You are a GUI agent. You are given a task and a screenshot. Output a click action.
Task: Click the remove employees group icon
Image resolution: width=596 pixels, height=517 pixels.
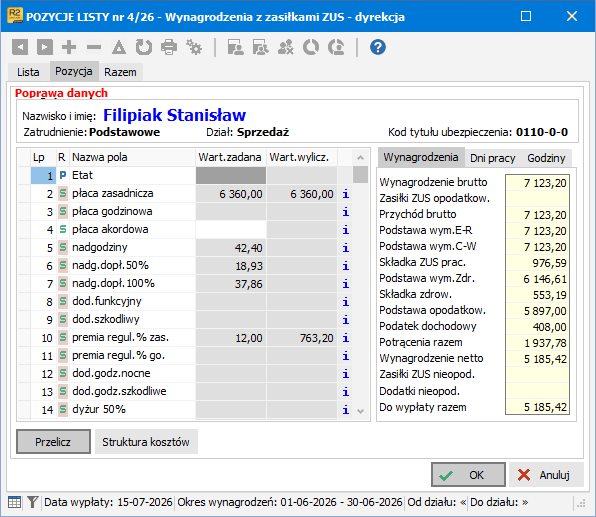[286, 48]
